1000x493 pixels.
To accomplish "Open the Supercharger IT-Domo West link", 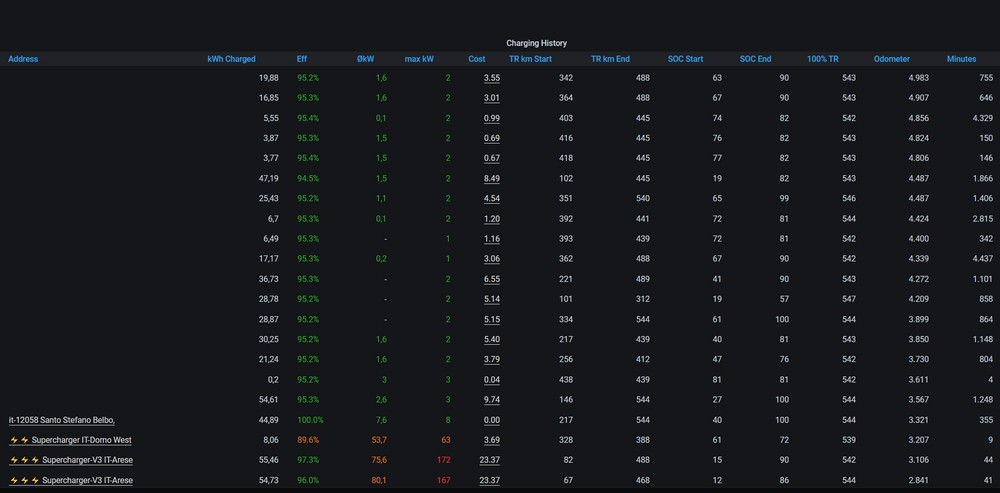I will coord(81,440).
